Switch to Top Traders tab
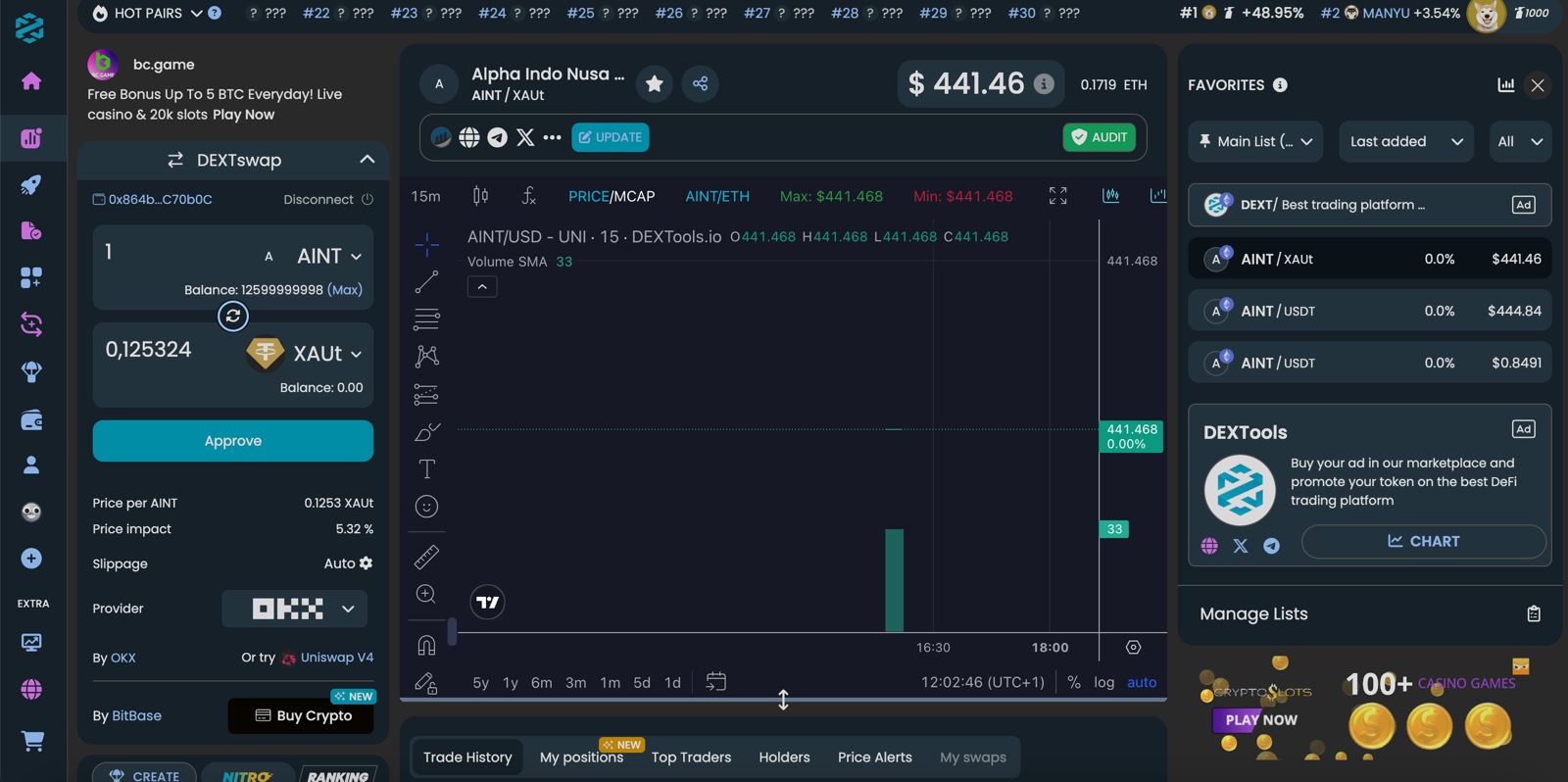The width and height of the screenshot is (1568, 782). click(x=691, y=758)
